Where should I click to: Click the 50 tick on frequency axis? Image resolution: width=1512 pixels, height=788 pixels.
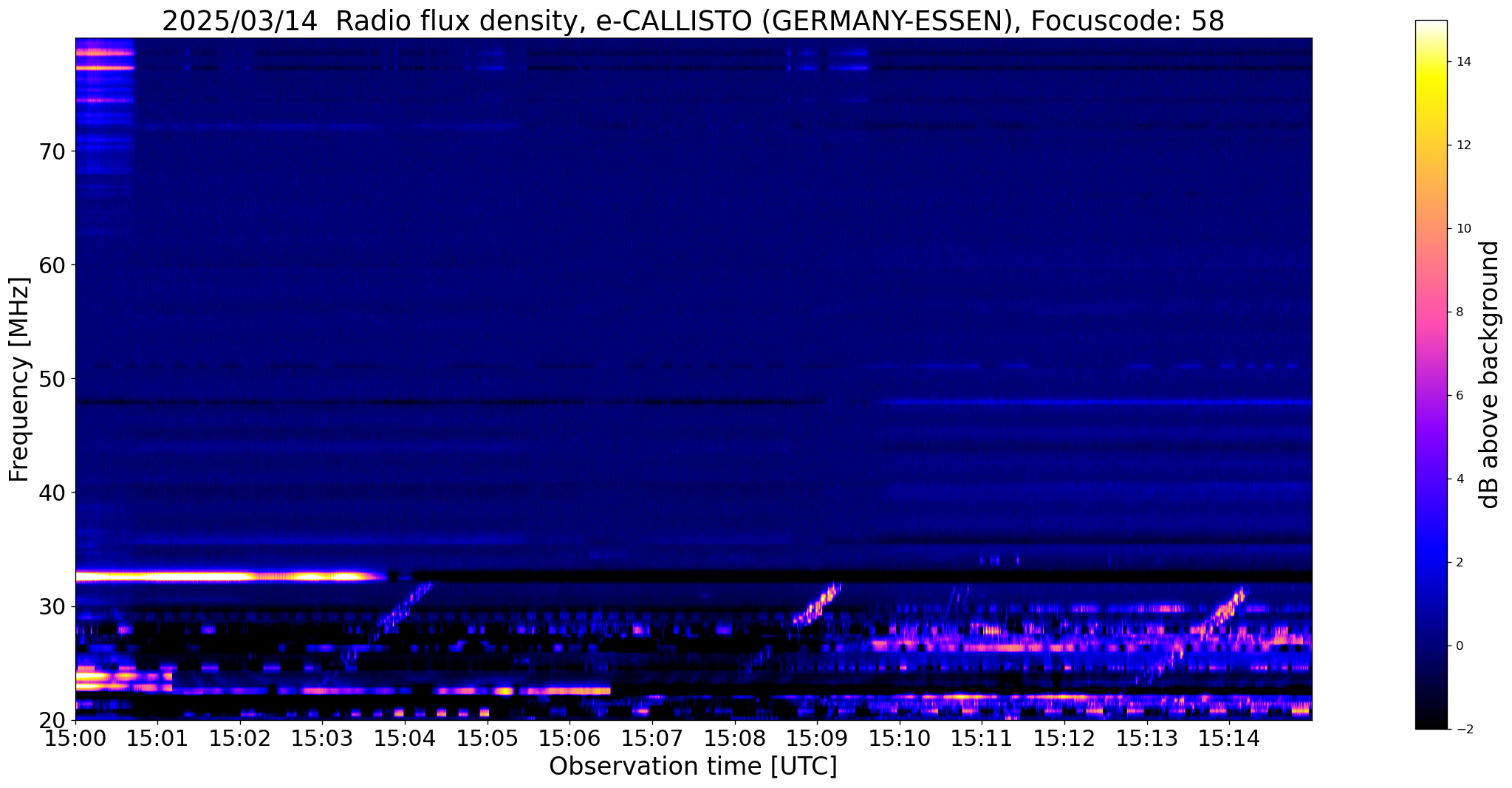click(54, 379)
